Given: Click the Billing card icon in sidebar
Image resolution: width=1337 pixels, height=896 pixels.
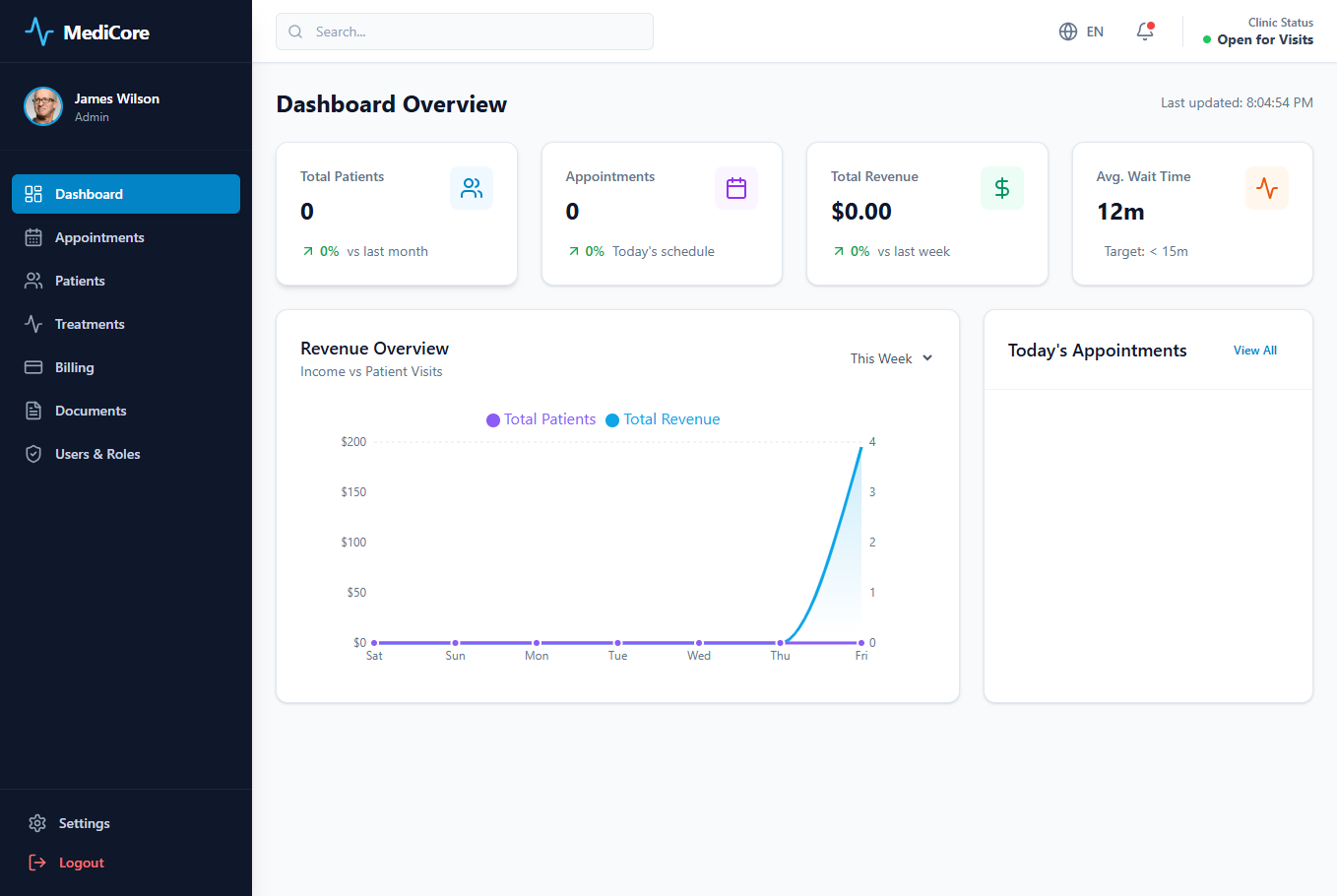Looking at the screenshot, I should [33, 367].
